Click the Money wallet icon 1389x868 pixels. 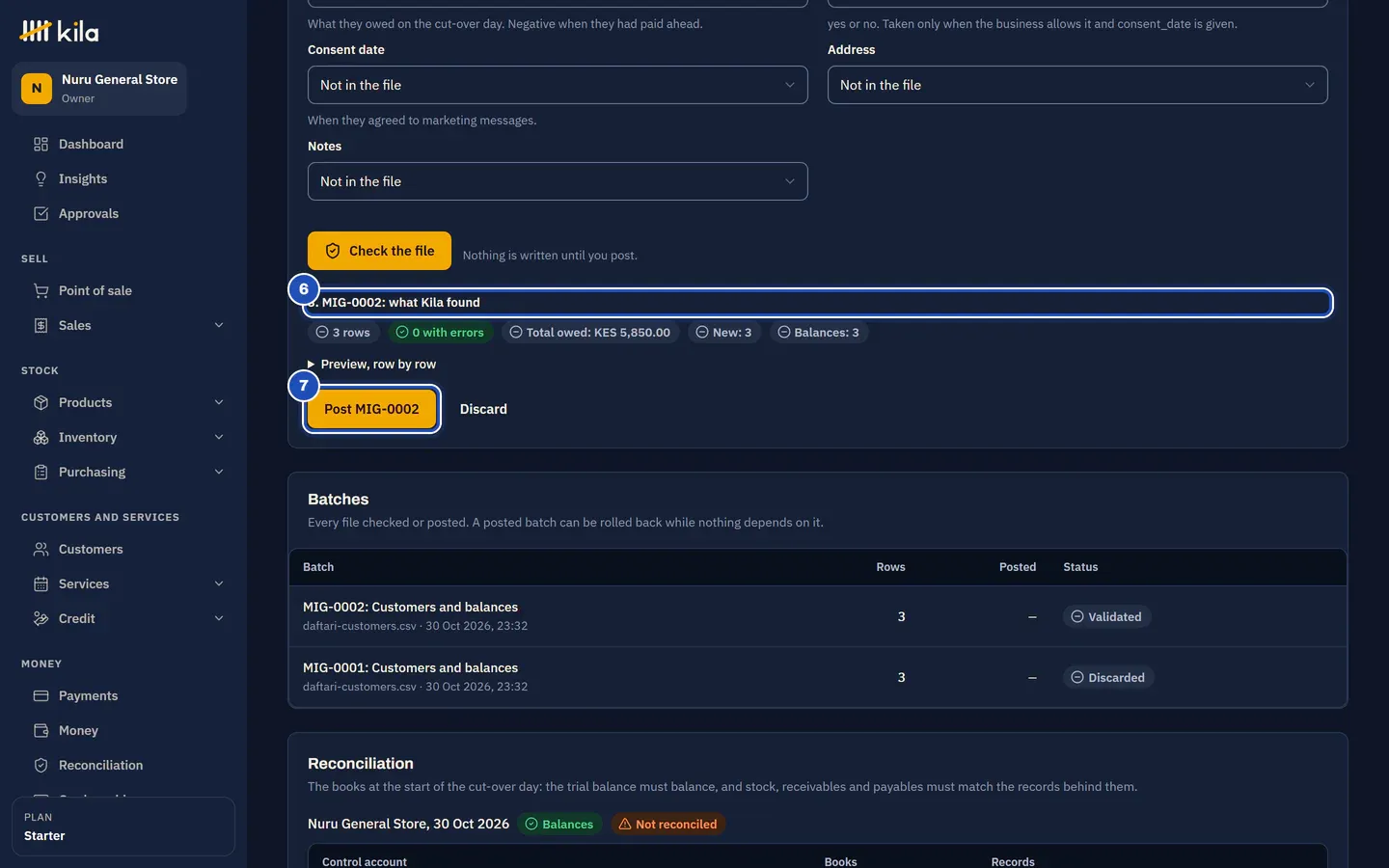point(41,730)
